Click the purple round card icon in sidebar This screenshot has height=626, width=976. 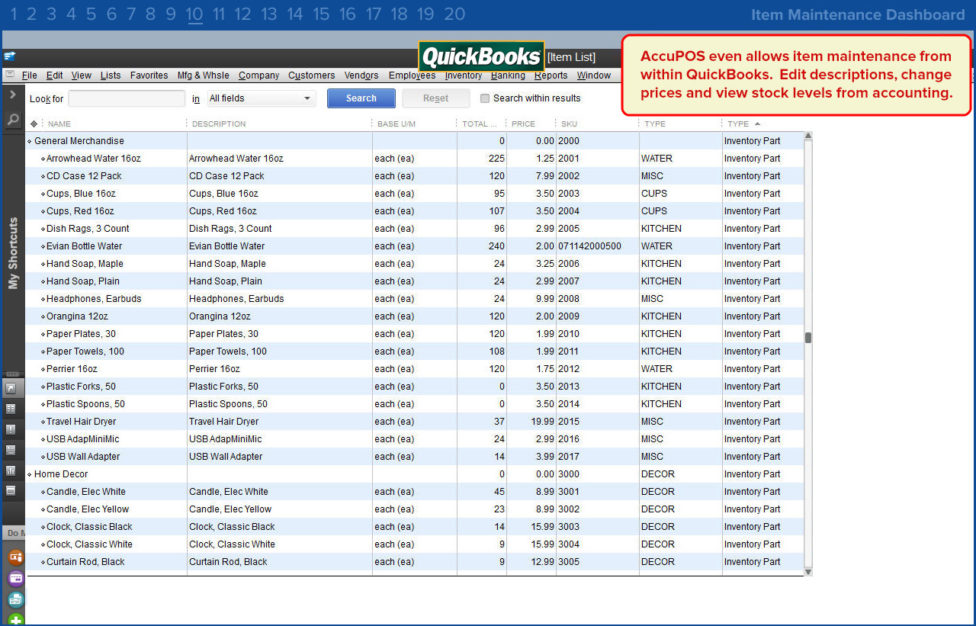pyautogui.click(x=16, y=578)
